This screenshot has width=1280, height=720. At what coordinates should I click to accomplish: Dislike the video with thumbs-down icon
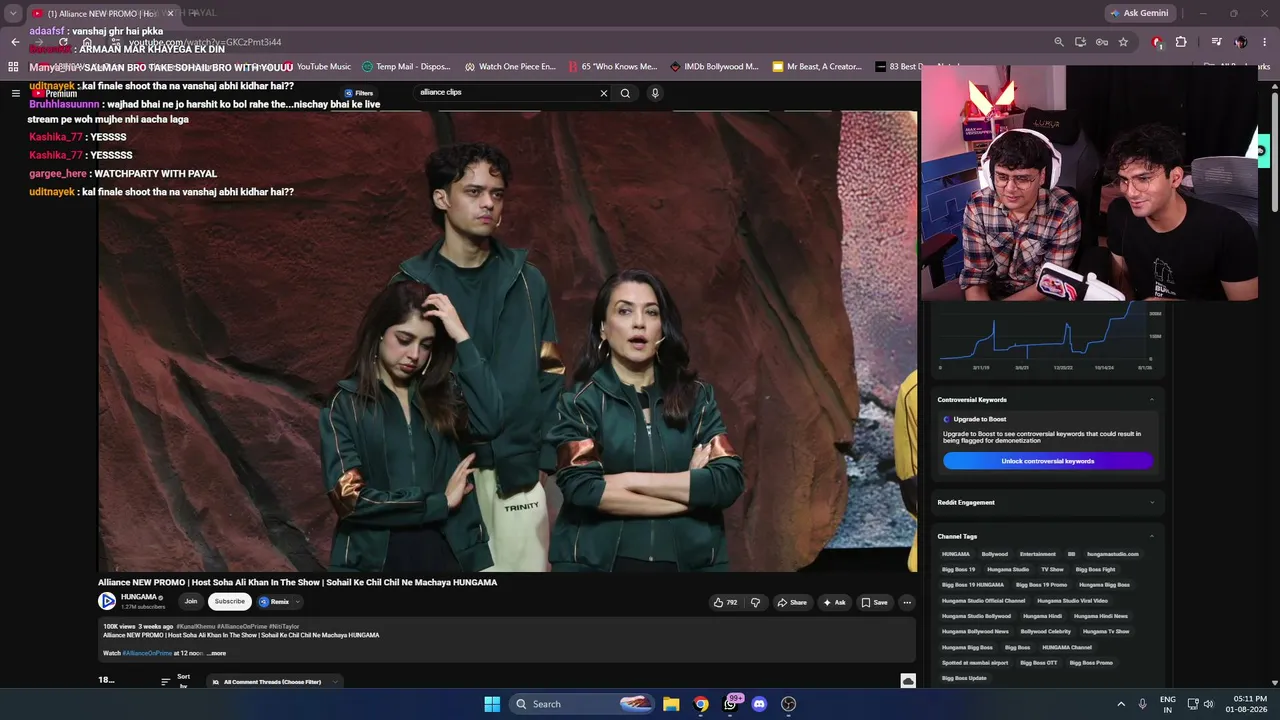point(755,602)
